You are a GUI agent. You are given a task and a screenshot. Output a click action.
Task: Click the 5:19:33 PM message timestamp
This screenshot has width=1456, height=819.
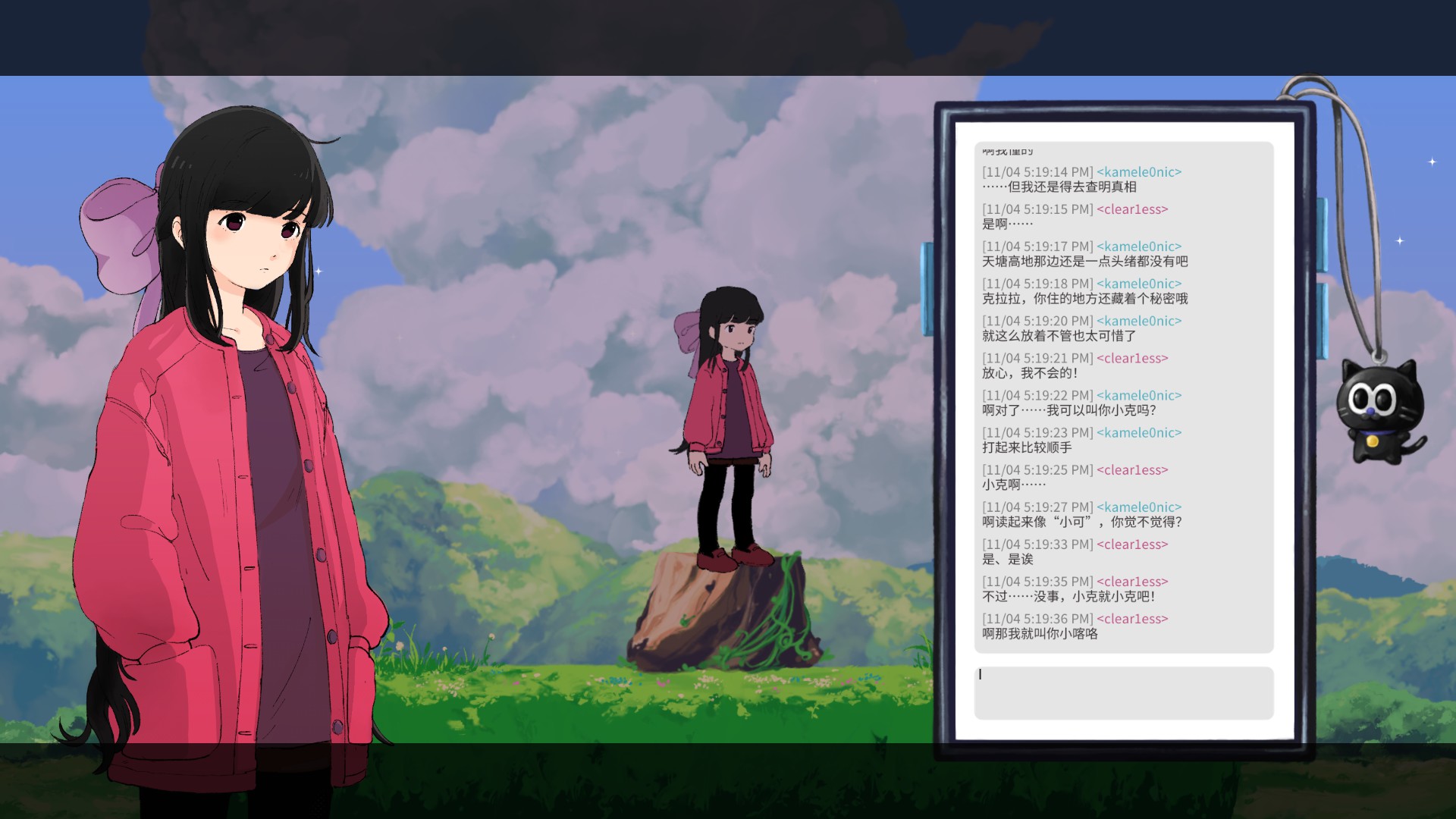[x=1037, y=544]
